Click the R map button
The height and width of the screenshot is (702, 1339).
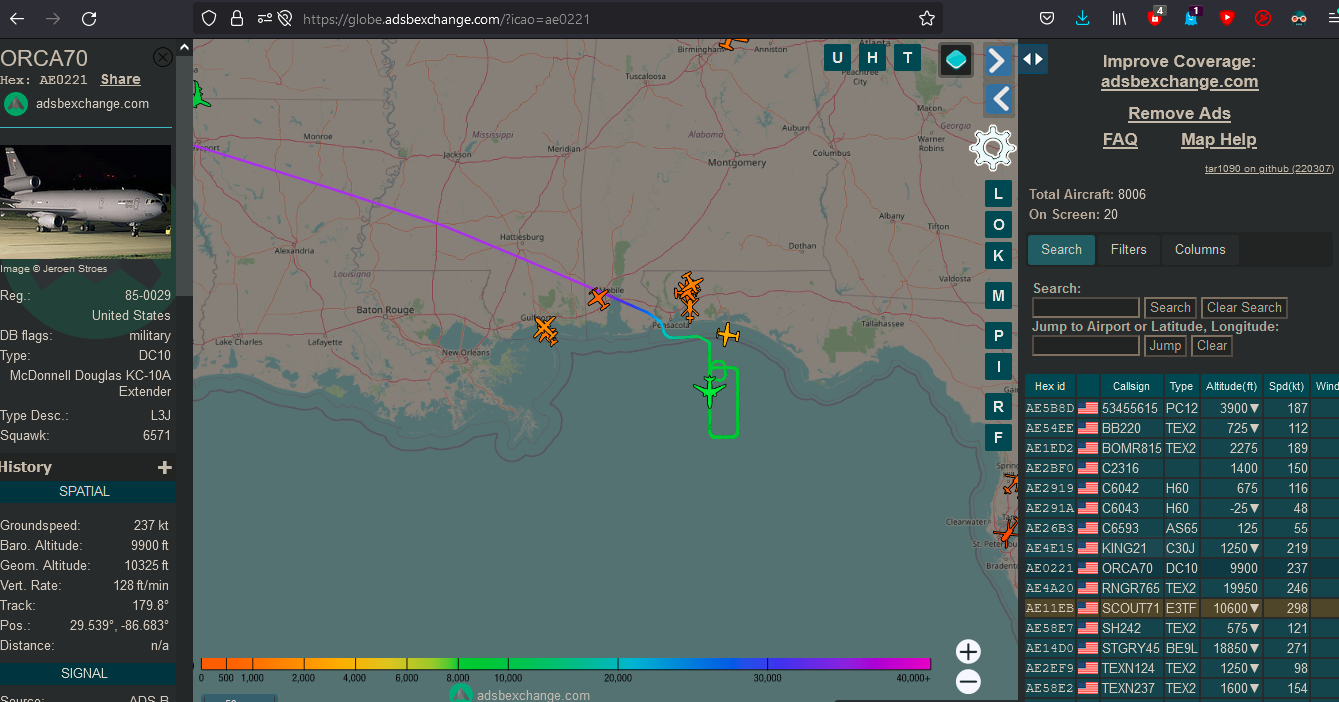coord(998,407)
